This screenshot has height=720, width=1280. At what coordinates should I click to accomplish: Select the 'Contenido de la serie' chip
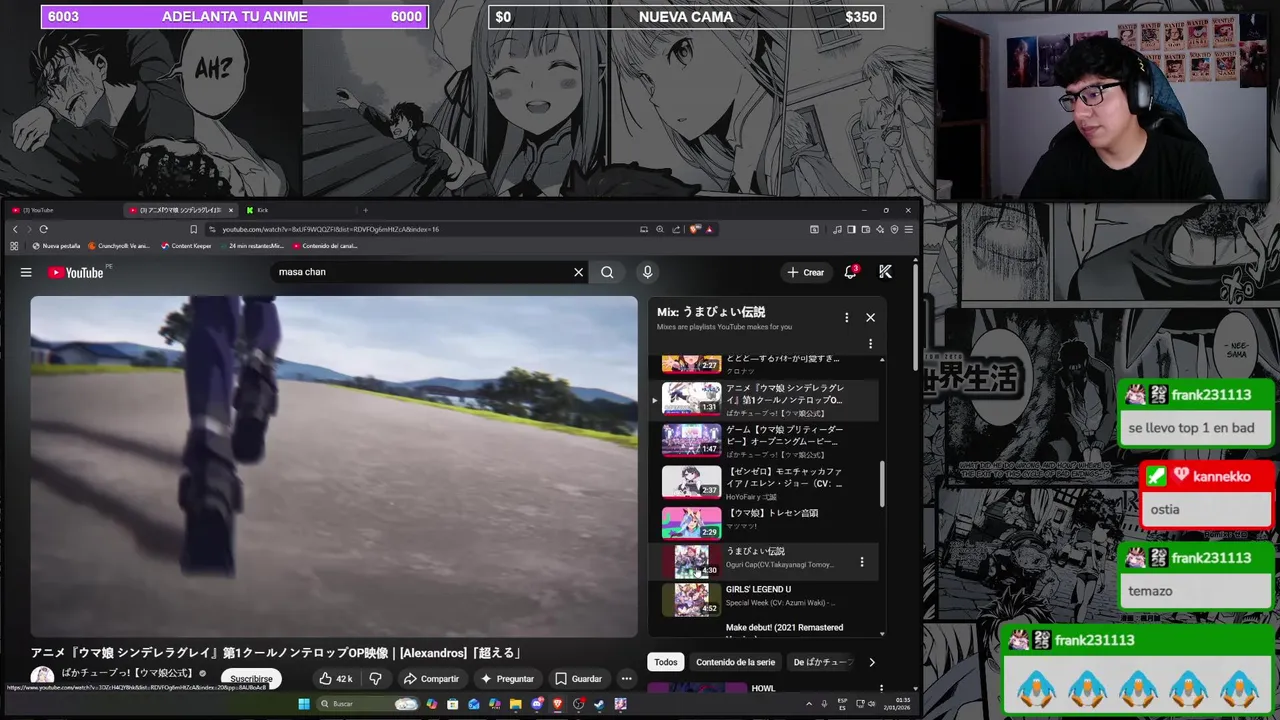[735, 662]
